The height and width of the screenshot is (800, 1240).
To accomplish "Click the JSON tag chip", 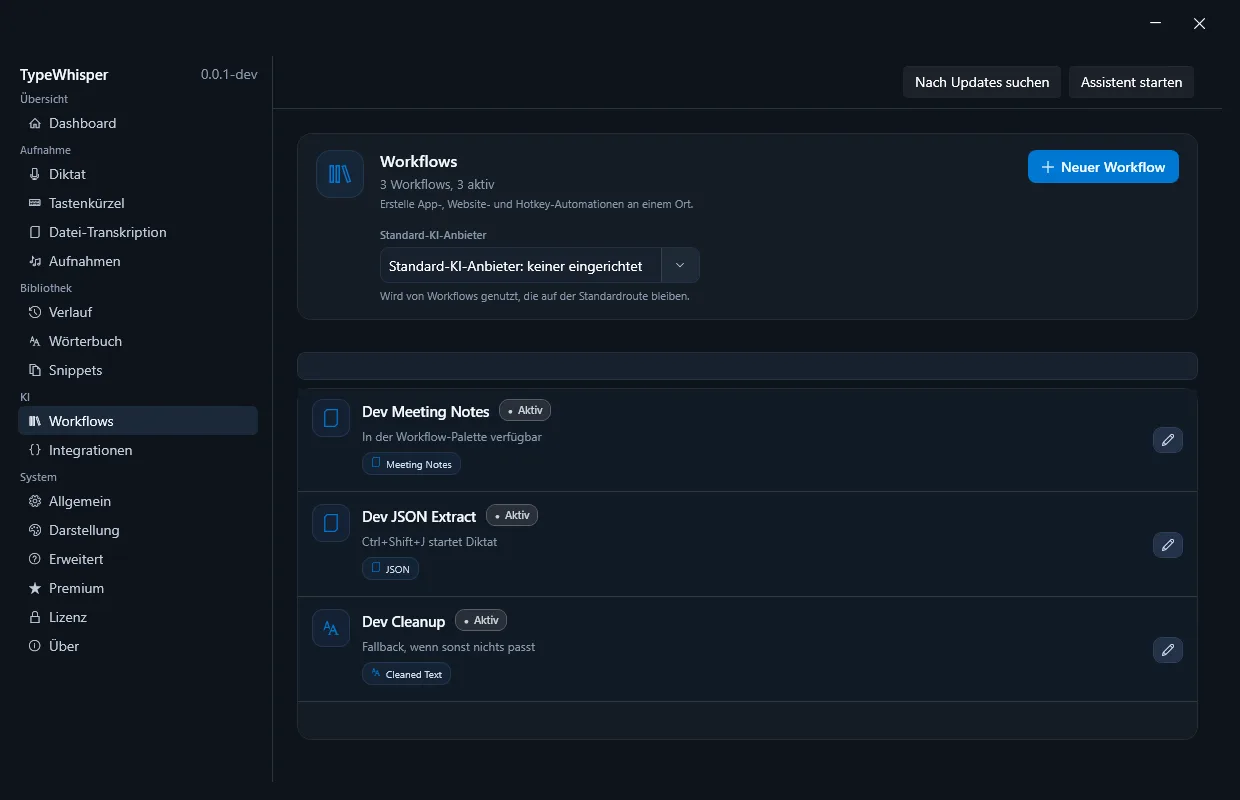I will click(390, 569).
